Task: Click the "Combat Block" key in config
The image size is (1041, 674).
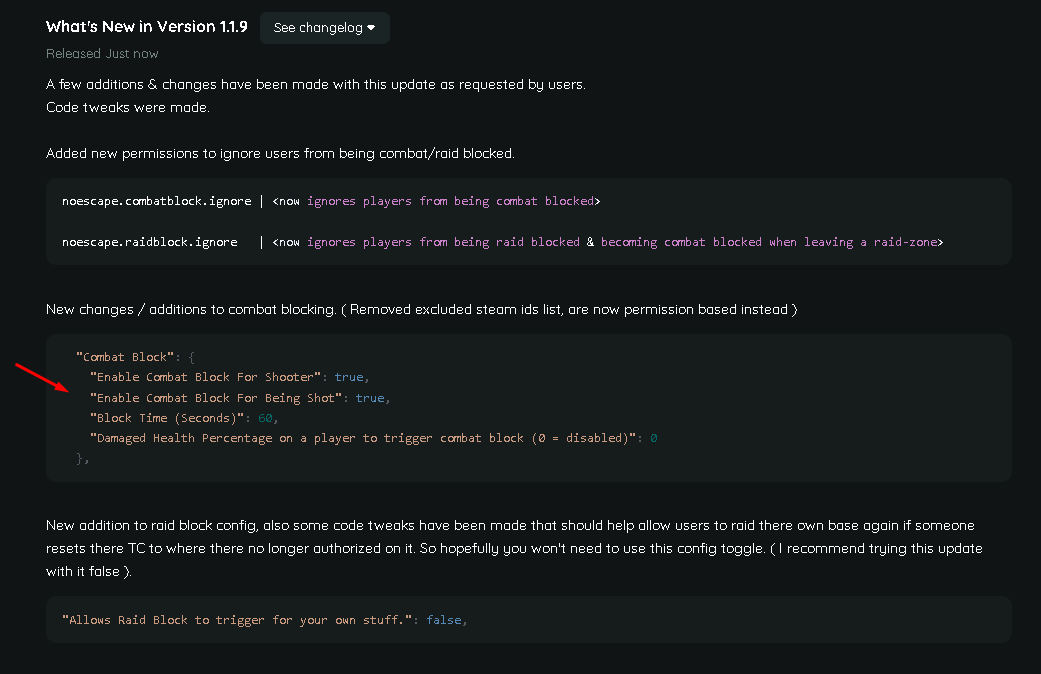Action: 124,357
